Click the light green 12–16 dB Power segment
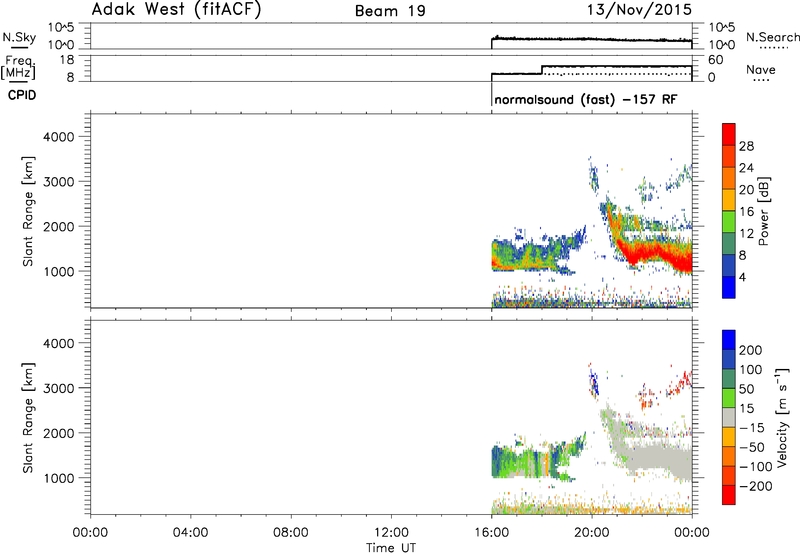The image size is (800, 554). pos(729,221)
